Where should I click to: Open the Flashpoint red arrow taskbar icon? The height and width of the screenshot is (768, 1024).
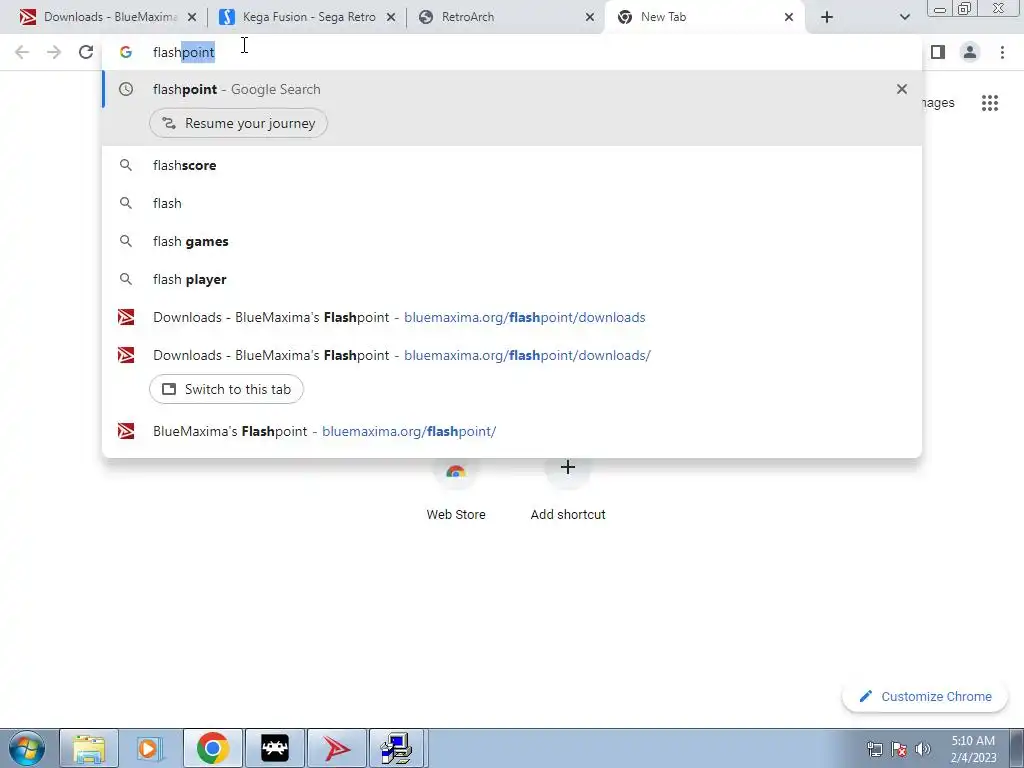pyautogui.click(x=337, y=748)
